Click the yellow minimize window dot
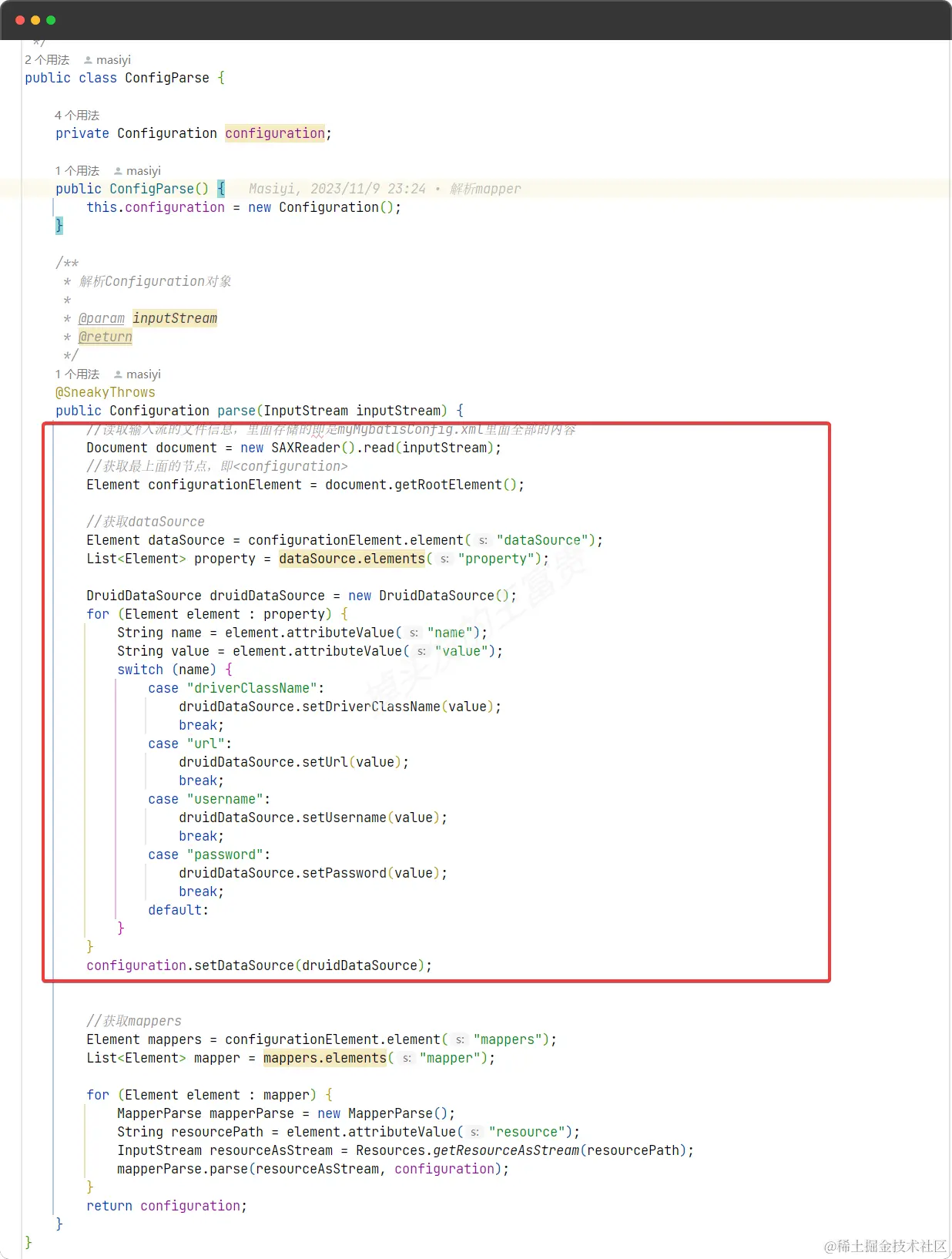The height and width of the screenshot is (1259, 952). tap(35, 20)
